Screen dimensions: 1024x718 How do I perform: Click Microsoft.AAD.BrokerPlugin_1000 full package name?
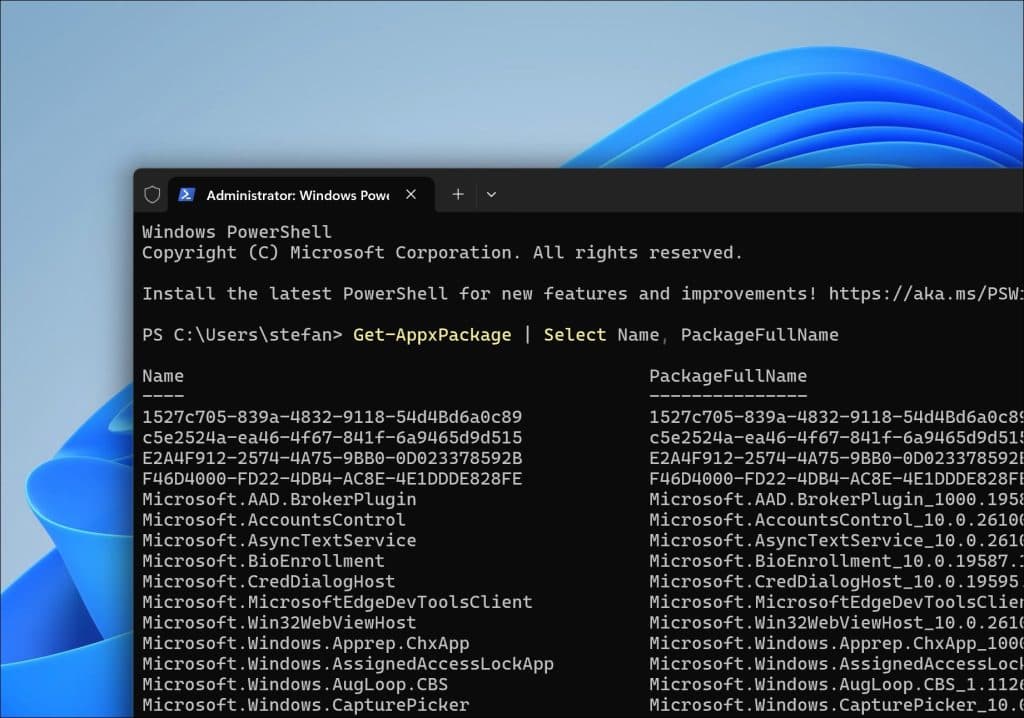pos(837,499)
